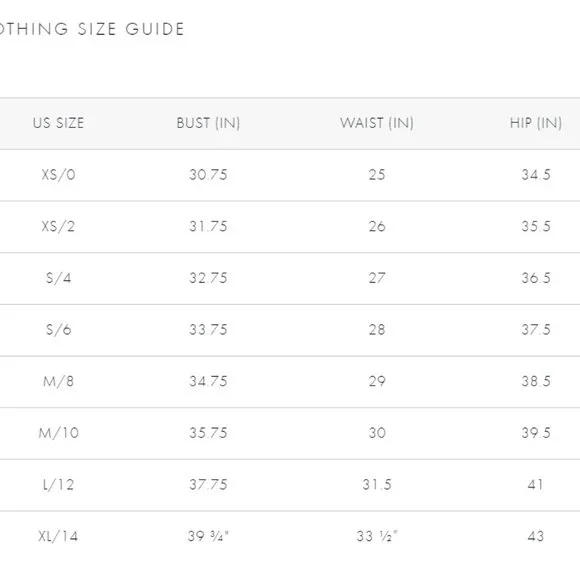Click the L/12 size cell
This screenshot has height=580, width=580.
tap(58, 485)
